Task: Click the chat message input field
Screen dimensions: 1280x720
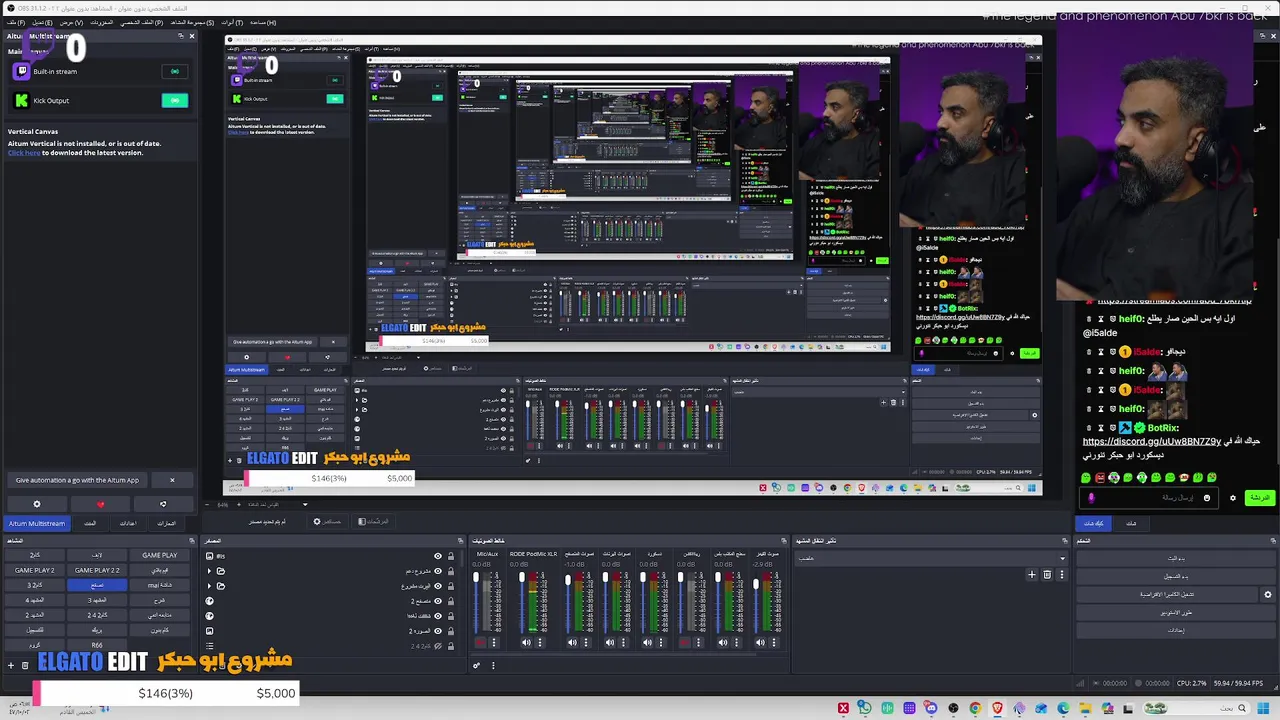Action: coord(1150,498)
